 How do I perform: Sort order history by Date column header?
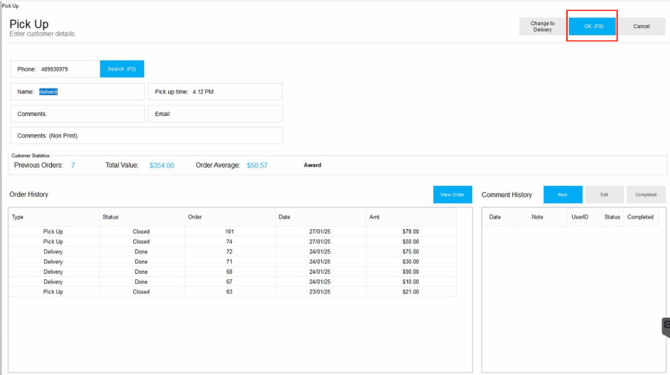pyautogui.click(x=320, y=217)
